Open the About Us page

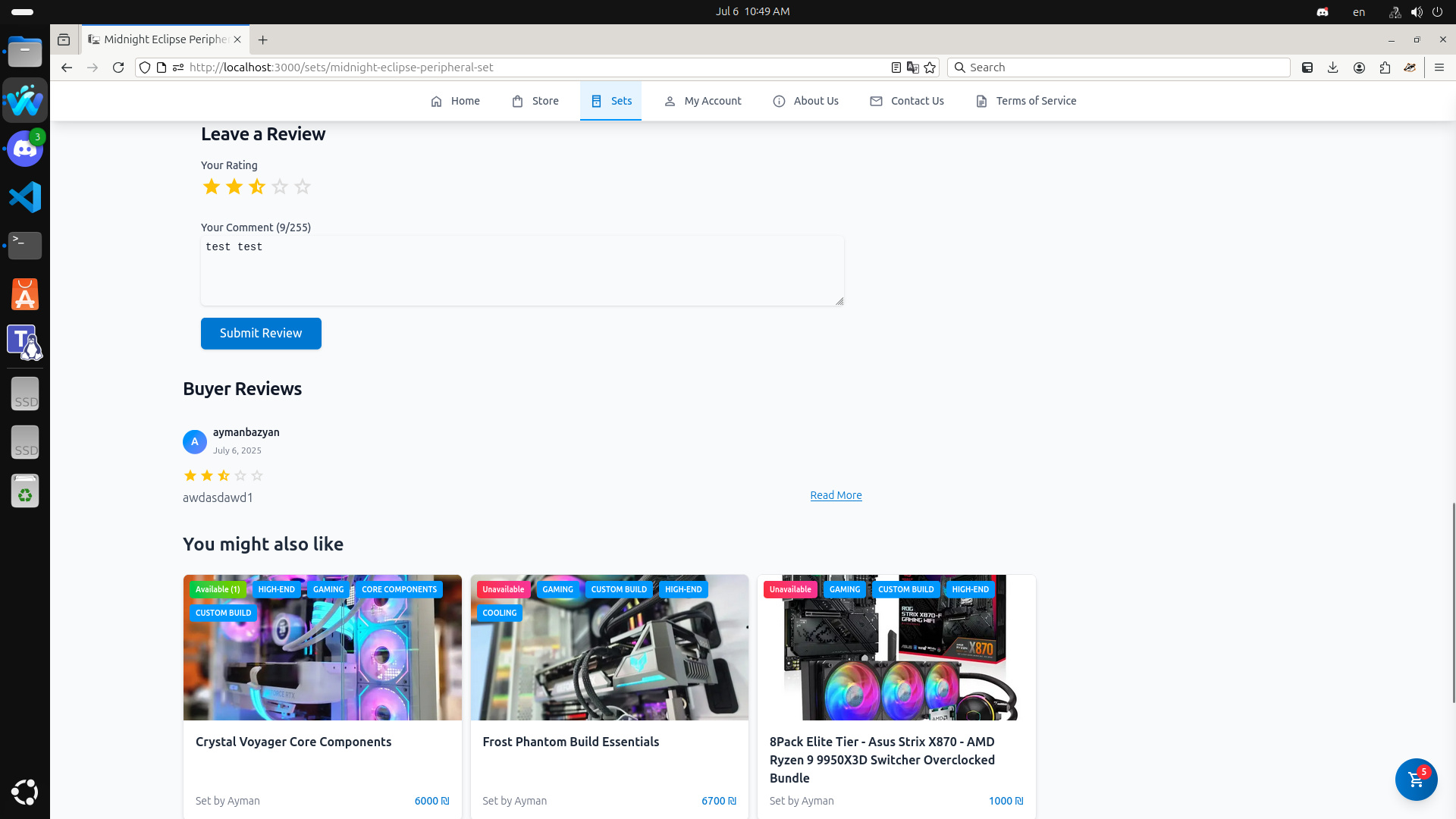pos(805,101)
